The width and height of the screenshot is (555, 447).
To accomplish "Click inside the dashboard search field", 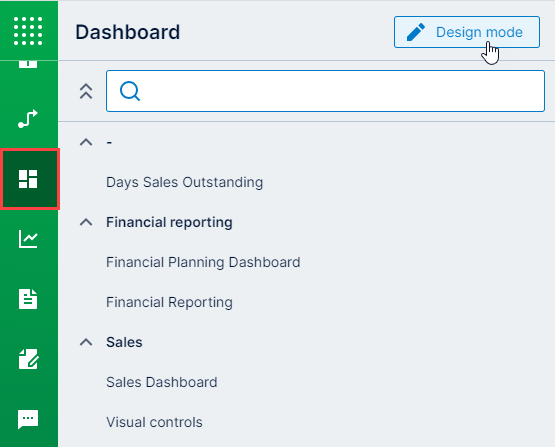I will click(x=325, y=91).
